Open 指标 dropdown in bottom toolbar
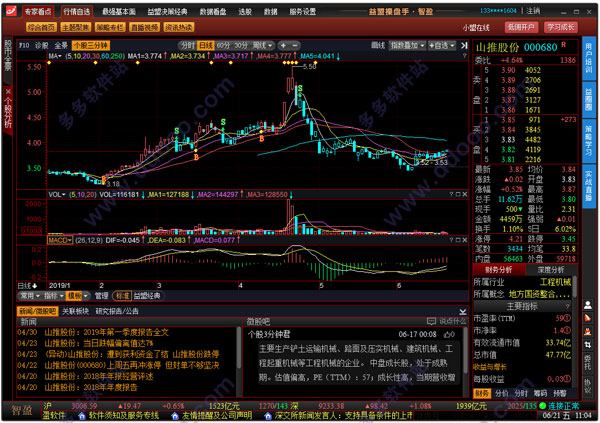 tap(53, 296)
